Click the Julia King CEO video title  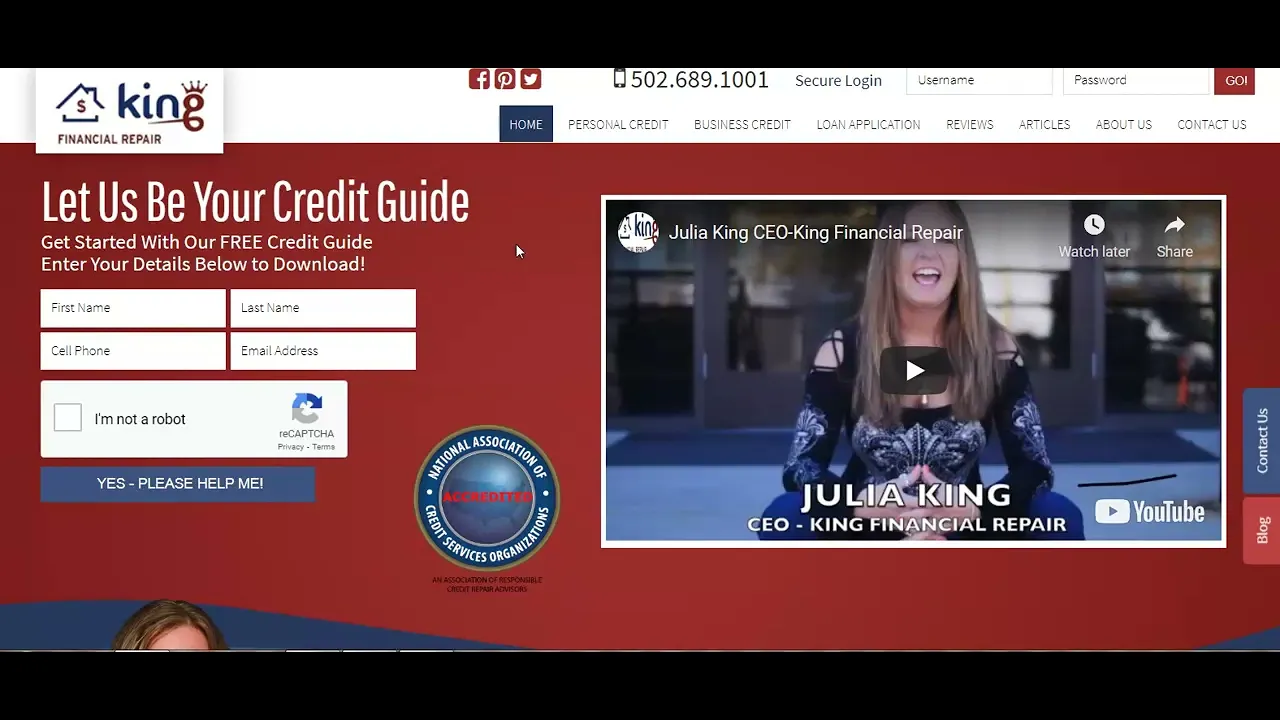(815, 232)
